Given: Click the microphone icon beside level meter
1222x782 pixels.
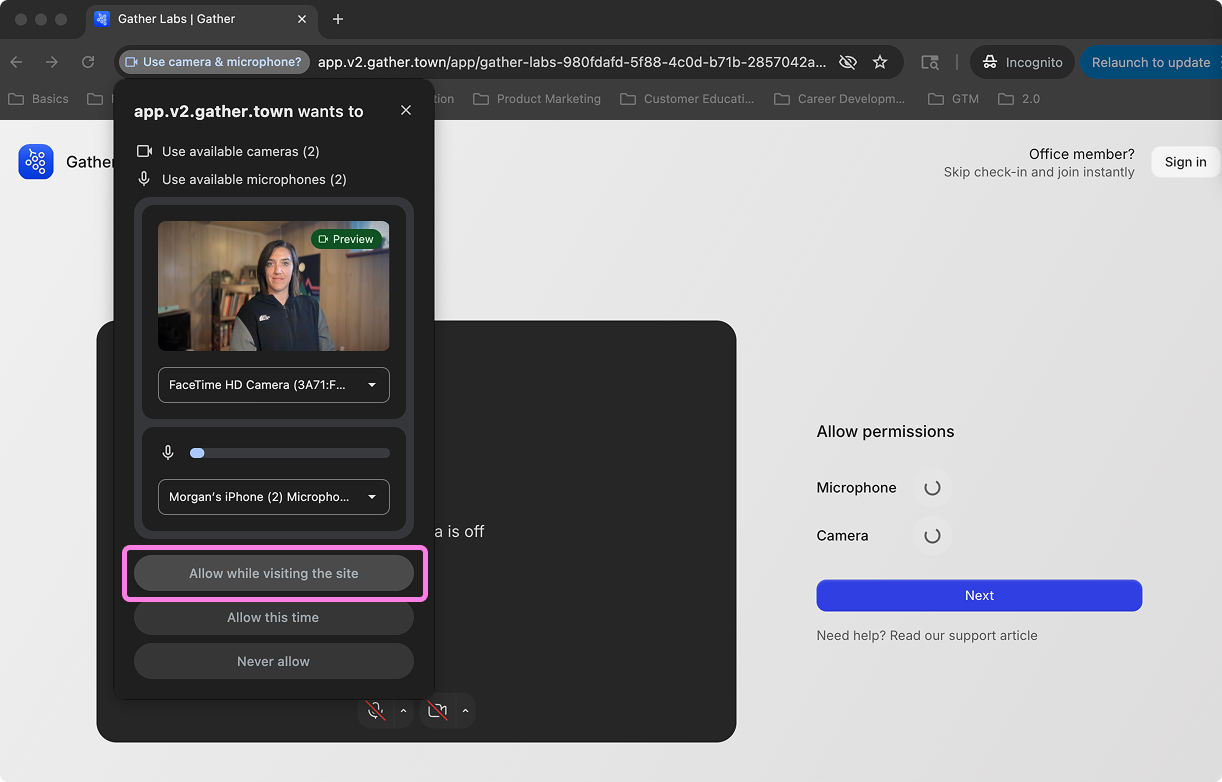Looking at the screenshot, I should tap(168, 453).
